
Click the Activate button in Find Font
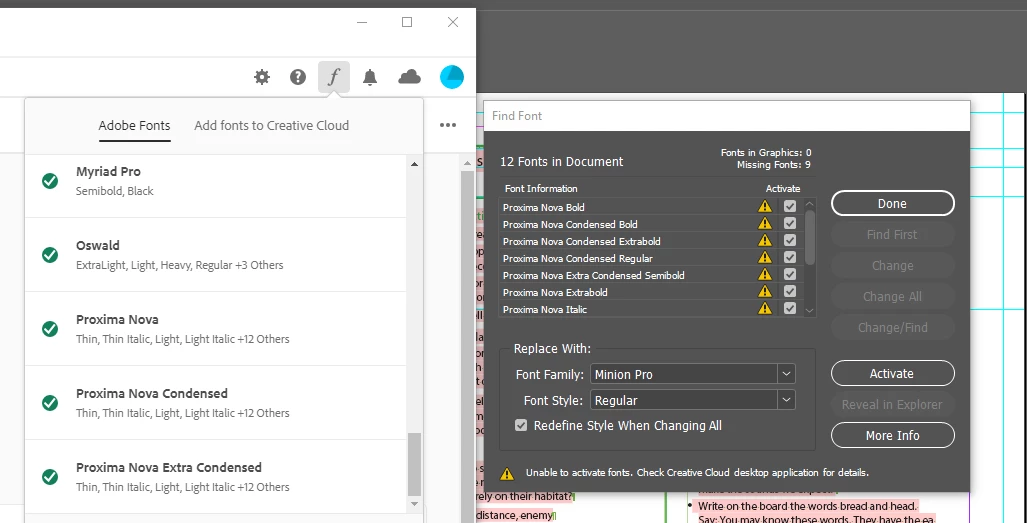tap(893, 373)
